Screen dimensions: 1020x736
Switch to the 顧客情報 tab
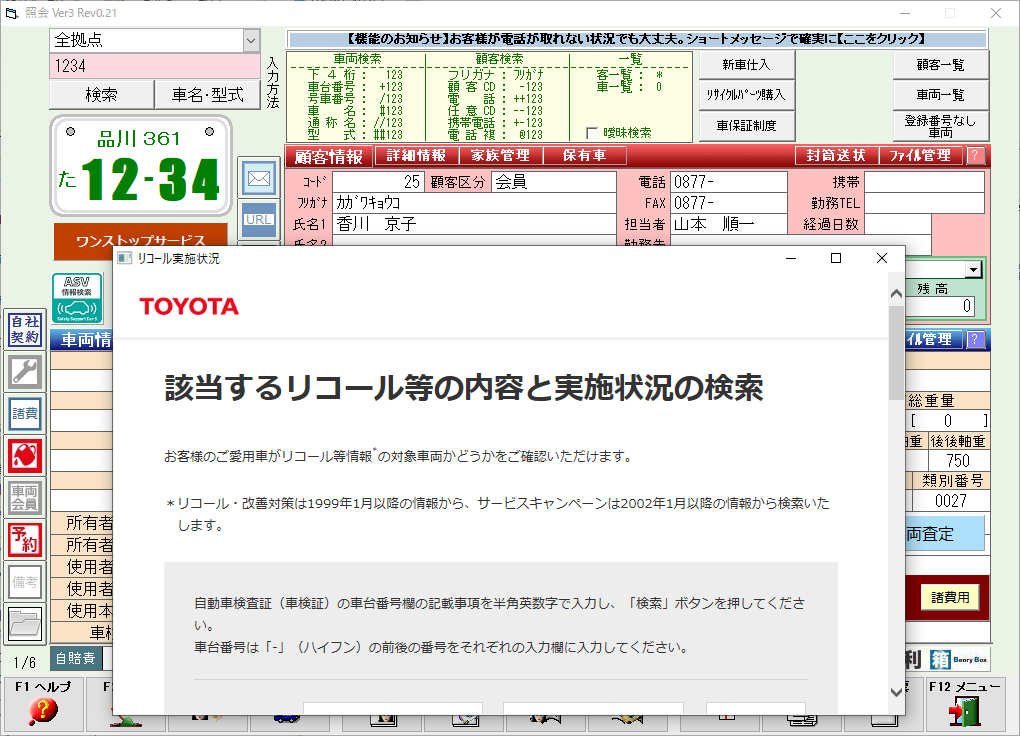(329, 157)
